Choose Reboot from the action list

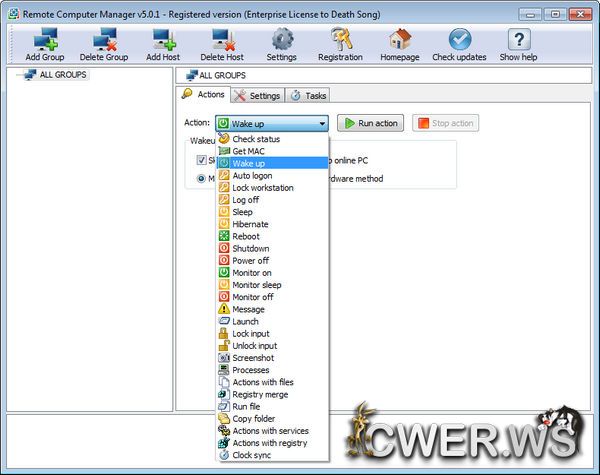click(245, 236)
